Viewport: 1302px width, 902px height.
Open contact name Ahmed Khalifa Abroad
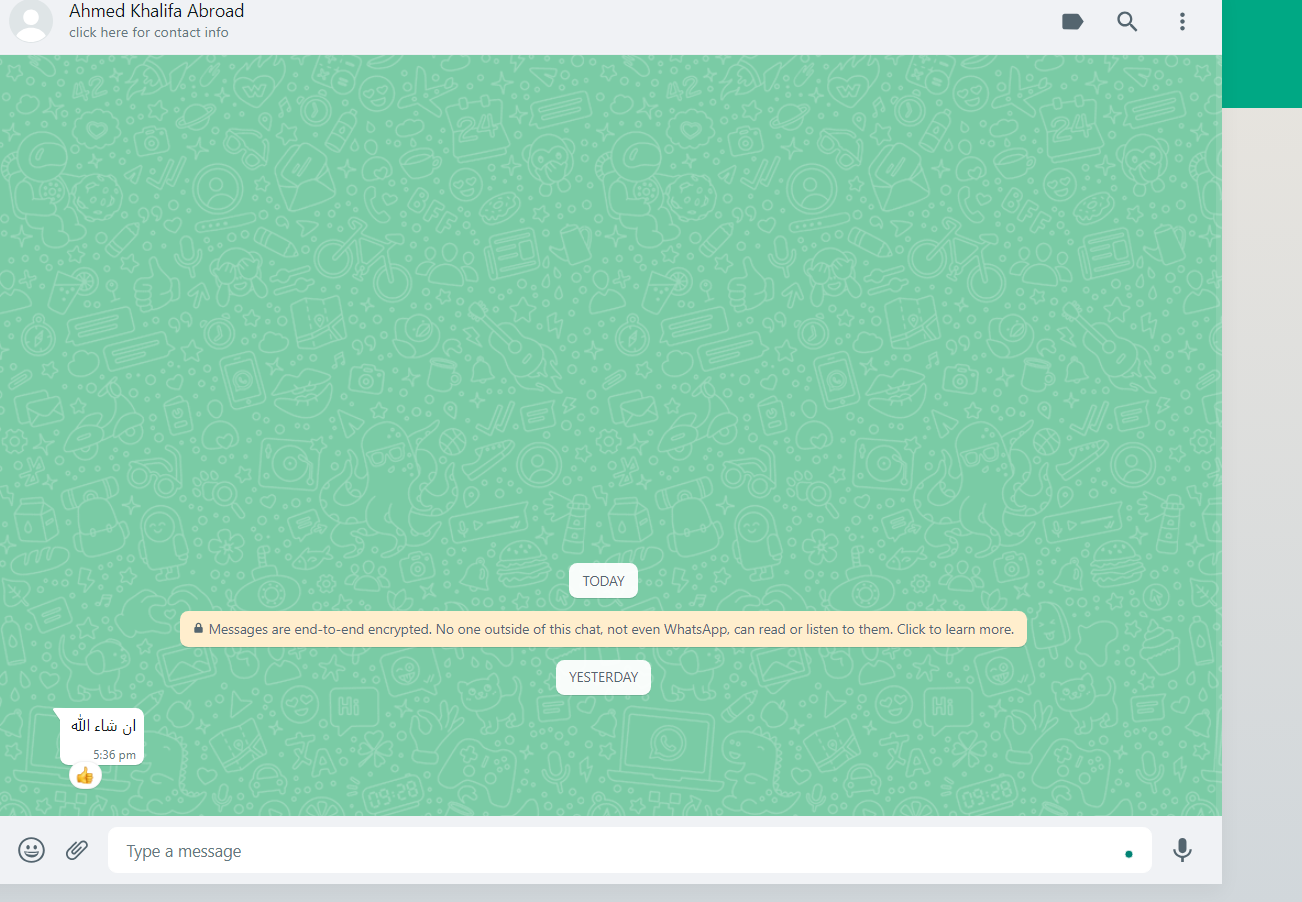pyautogui.click(x=156, y=11)
